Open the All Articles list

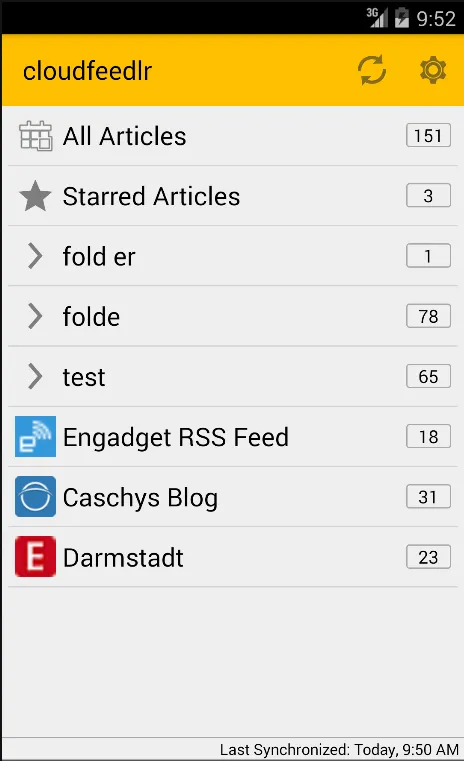click(x=233, y=136)
